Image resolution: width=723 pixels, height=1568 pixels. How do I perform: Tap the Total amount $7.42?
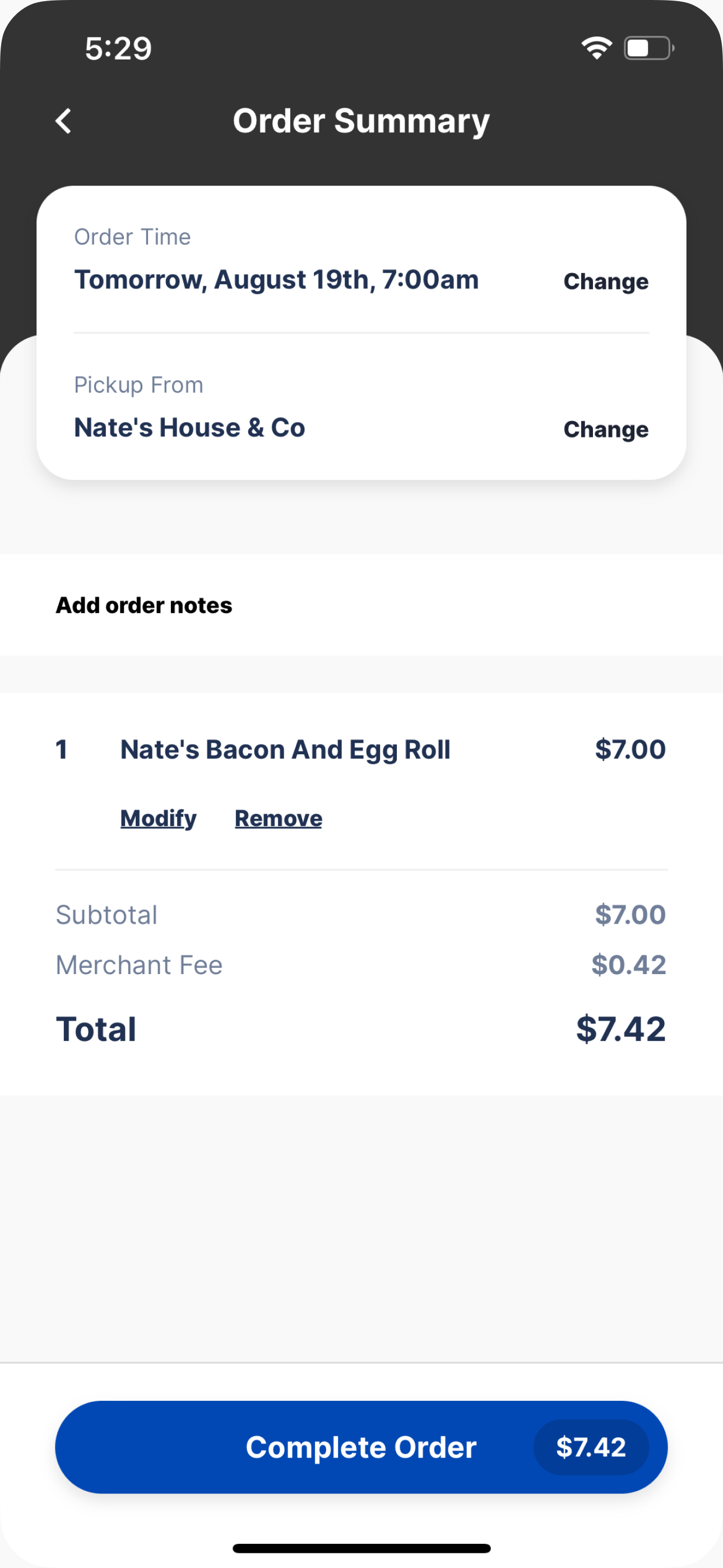(621, 1029)
